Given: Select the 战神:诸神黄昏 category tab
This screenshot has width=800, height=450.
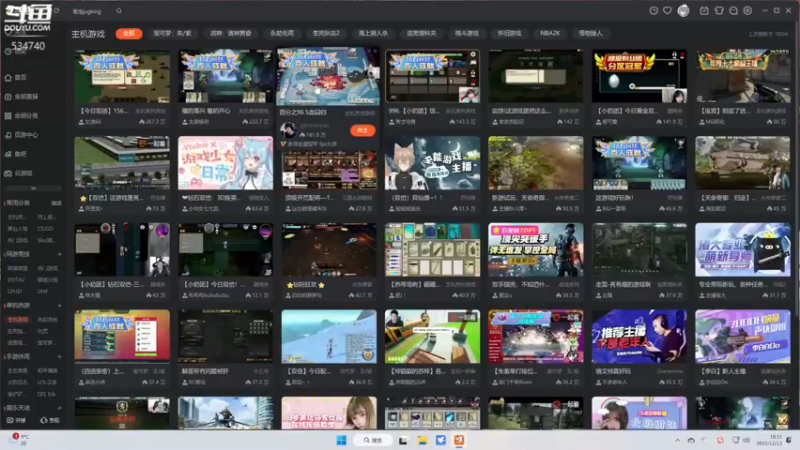Looking at the screenshot, I should pyautogui.click(x=231, y=33).
